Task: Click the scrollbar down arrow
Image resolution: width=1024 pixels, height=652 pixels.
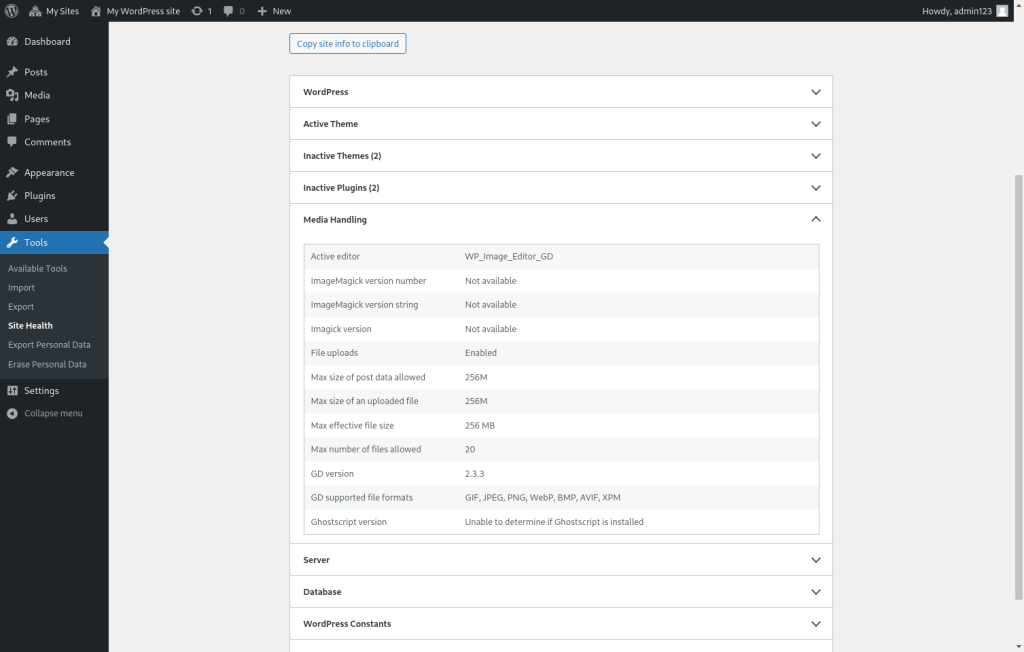Action: (1018, 646)
